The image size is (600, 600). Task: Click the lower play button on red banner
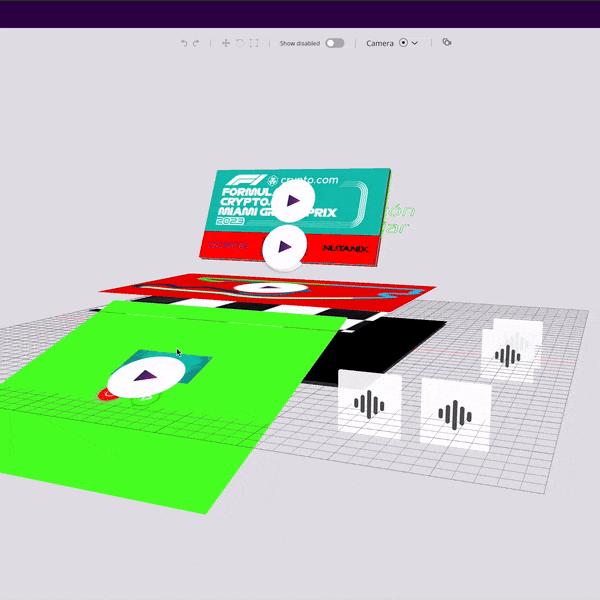[x=285, y=247]
